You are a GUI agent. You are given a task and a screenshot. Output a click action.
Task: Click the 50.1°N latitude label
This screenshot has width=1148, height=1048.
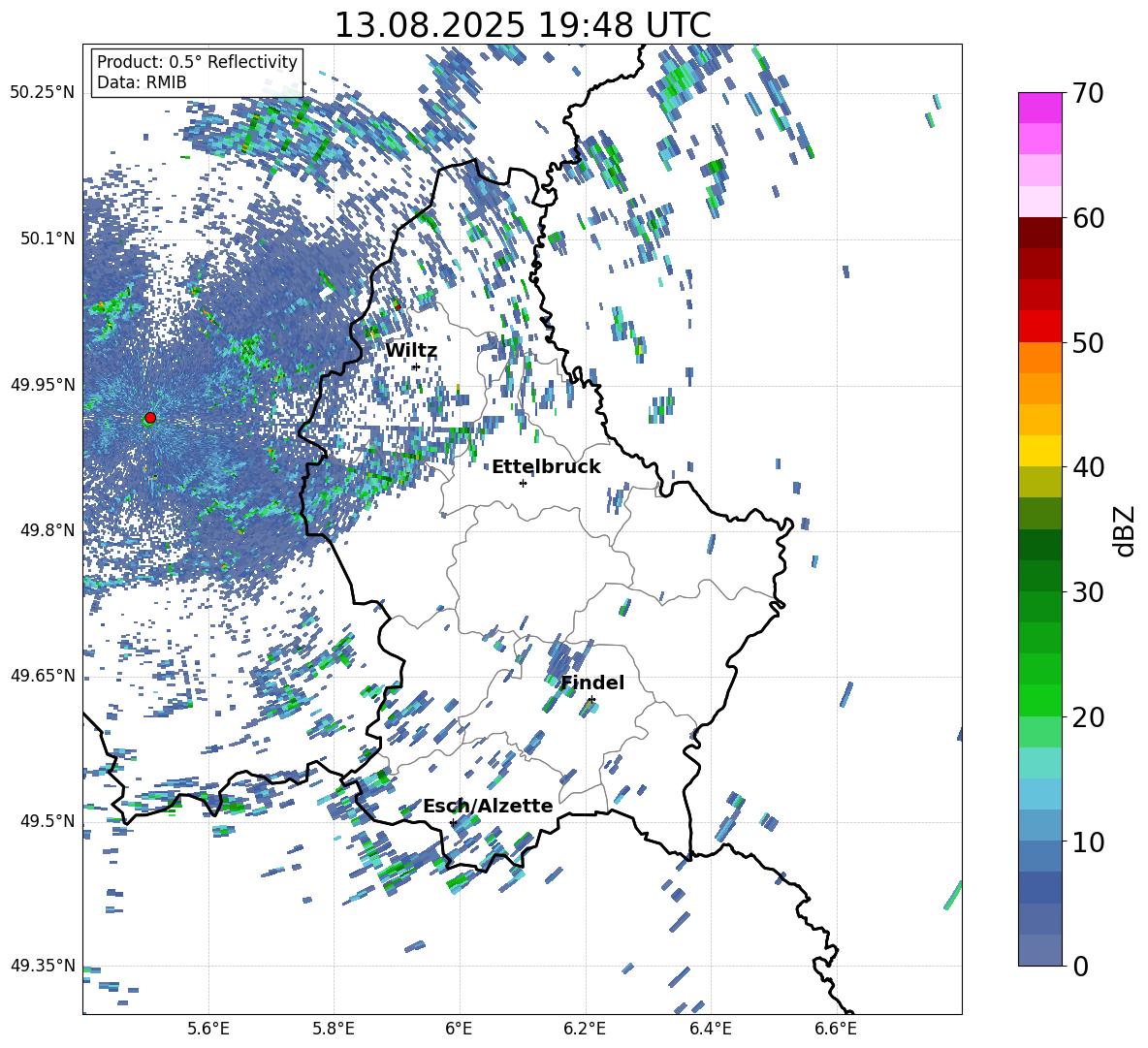(47, 238)
